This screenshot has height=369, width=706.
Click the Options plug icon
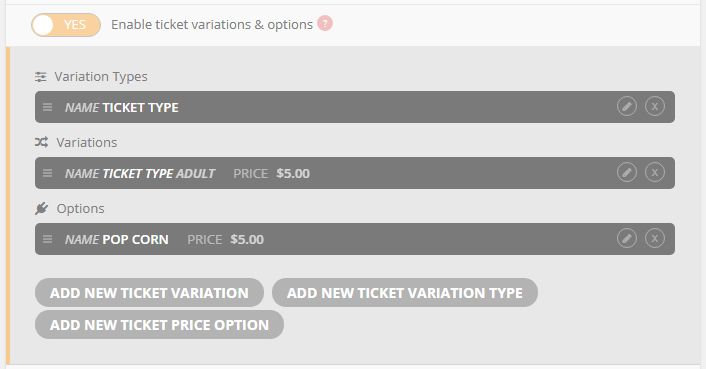pos(41,208)
